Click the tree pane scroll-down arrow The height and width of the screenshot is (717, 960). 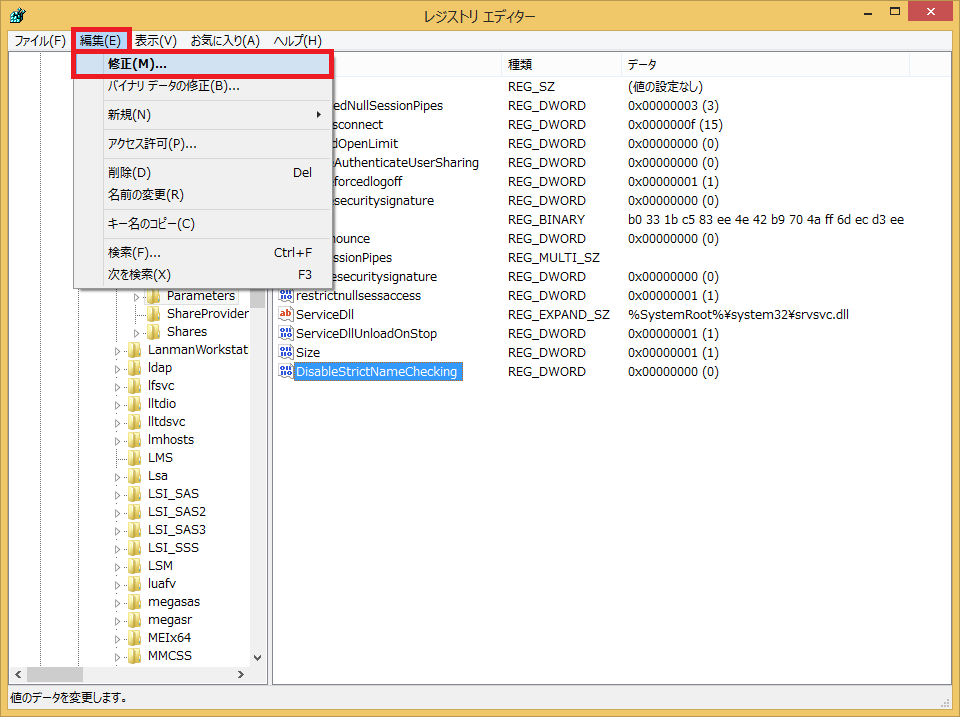point(258,657)
